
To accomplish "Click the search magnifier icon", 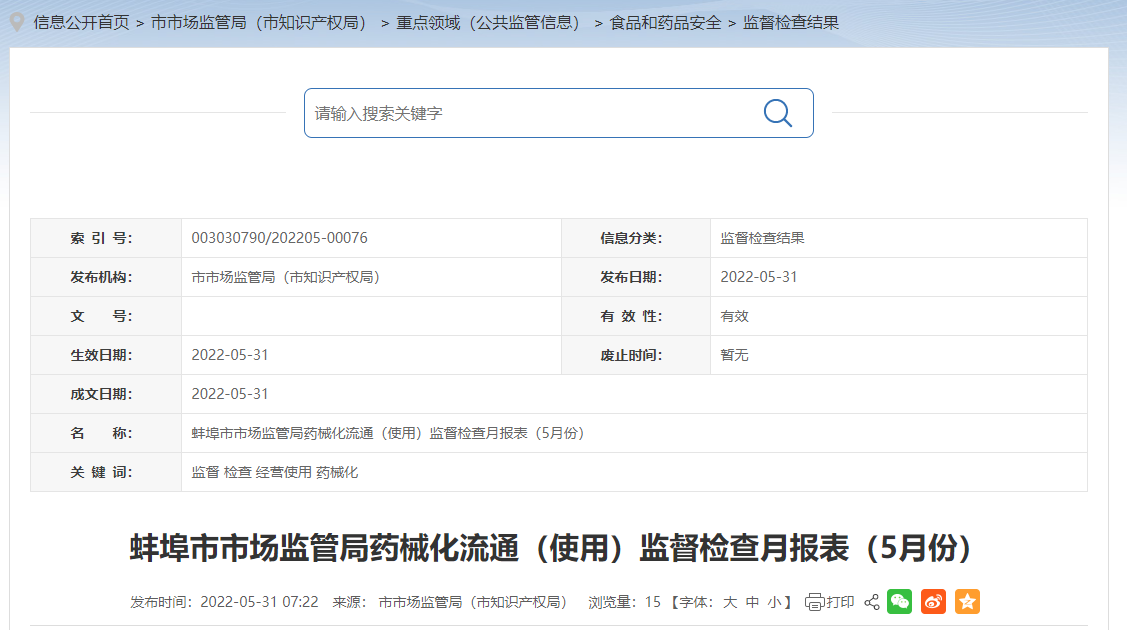I will [777, 113].
